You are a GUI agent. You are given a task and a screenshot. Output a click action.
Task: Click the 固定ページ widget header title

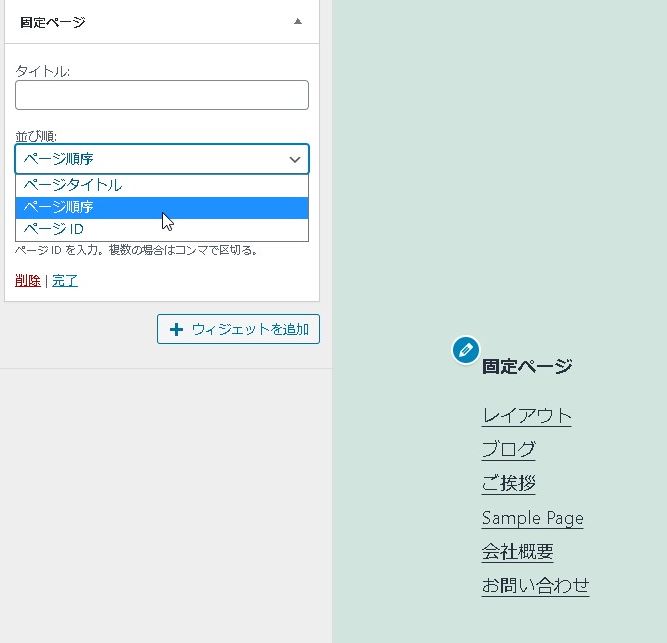tap(53, 22)
